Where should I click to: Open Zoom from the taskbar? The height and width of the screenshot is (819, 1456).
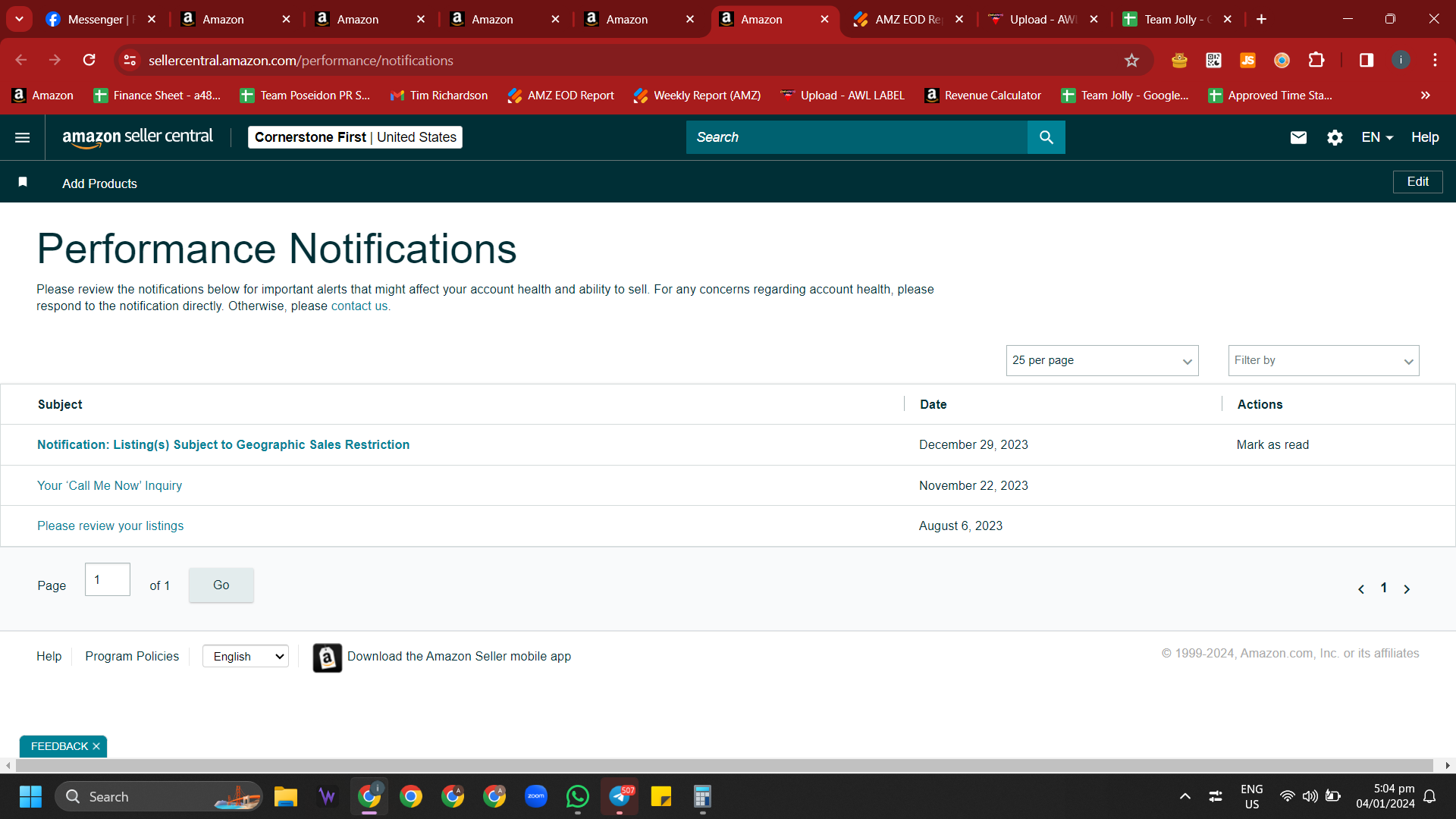click(536, 796)
